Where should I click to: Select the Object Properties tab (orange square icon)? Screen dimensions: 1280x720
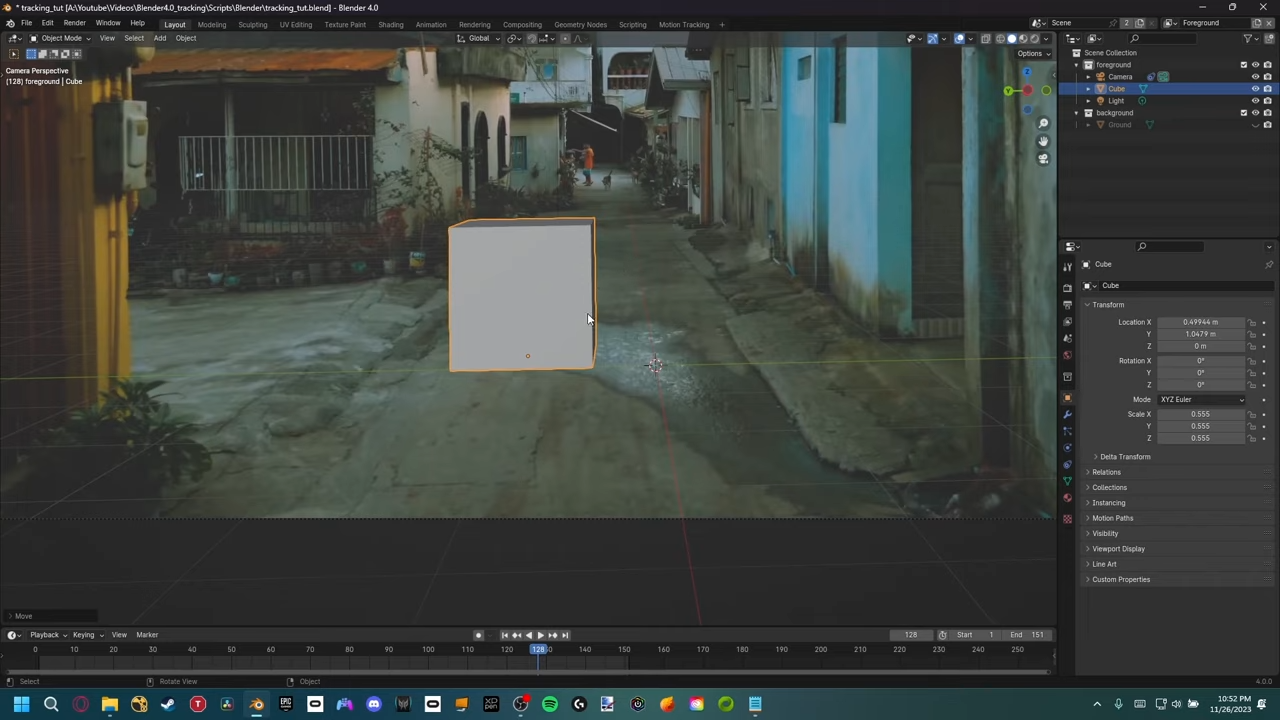(1067, 400)
